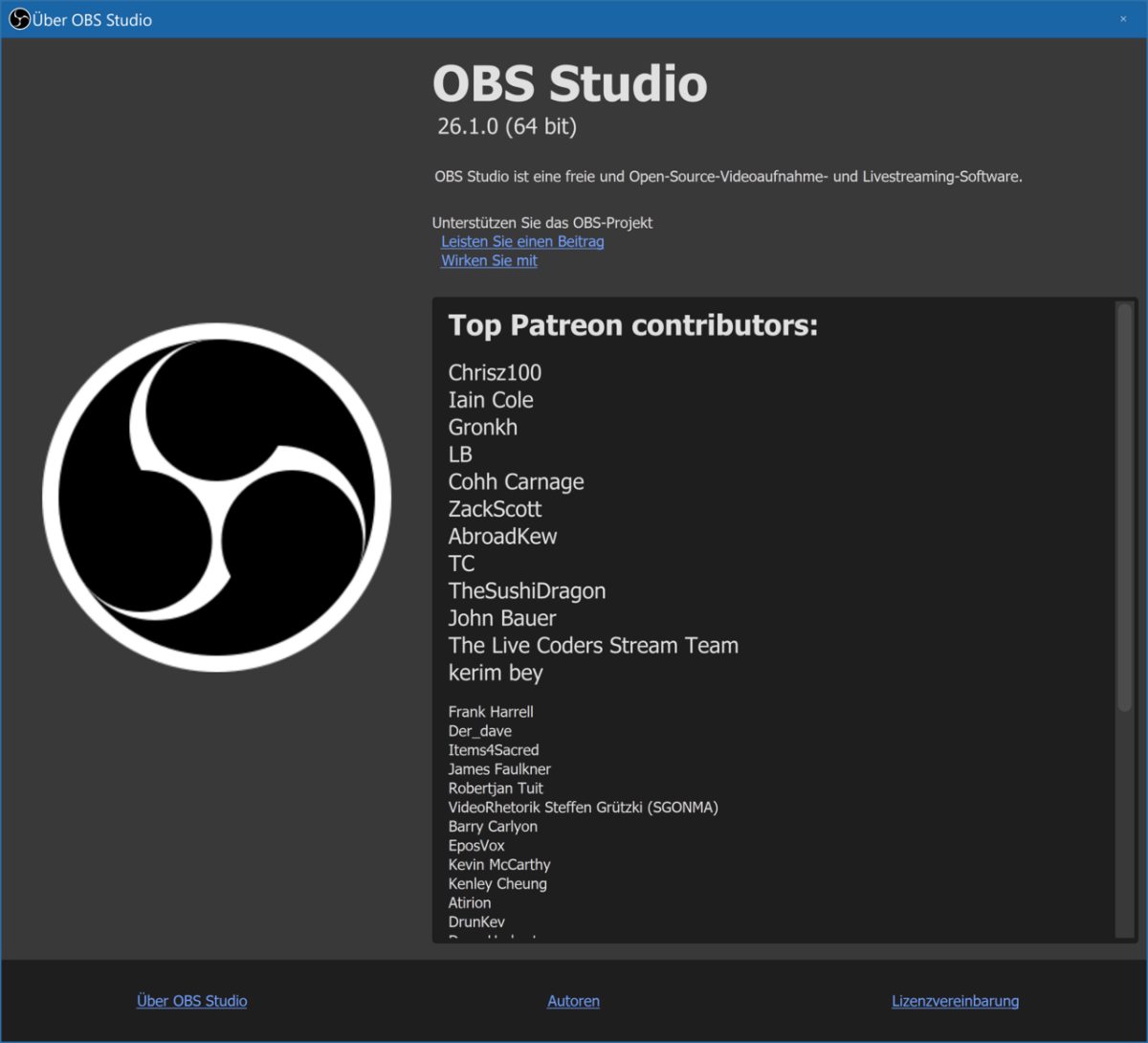
Task: Select the version text '26.1.0 (64 bit)'
Action: [x=507, y=126]
